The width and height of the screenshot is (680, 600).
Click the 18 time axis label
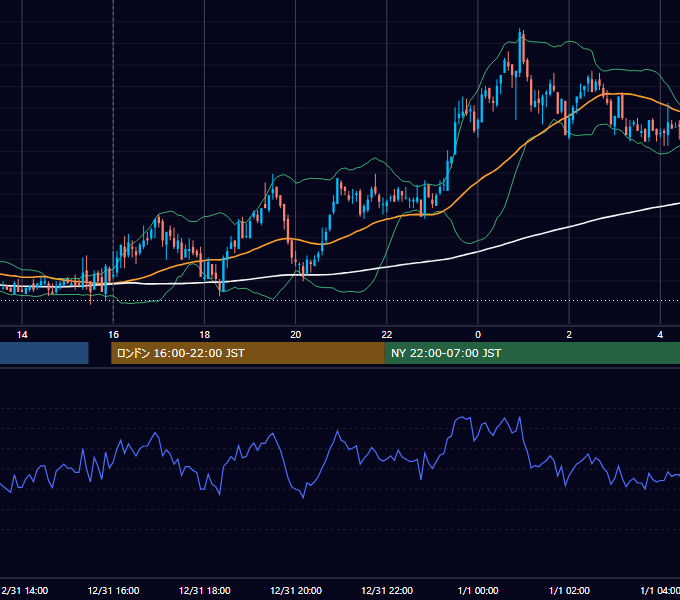click(204, 335)
